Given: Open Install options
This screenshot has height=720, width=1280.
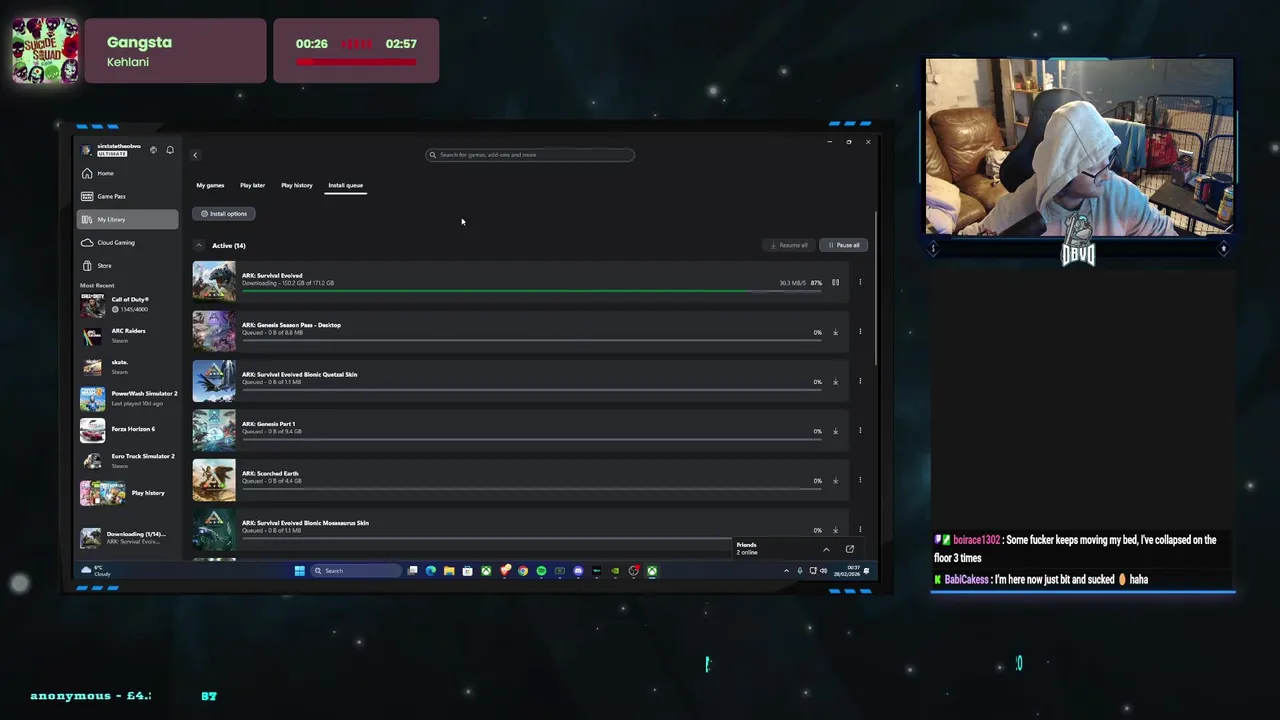Looking at the screenshot, I should coord(224,213).
